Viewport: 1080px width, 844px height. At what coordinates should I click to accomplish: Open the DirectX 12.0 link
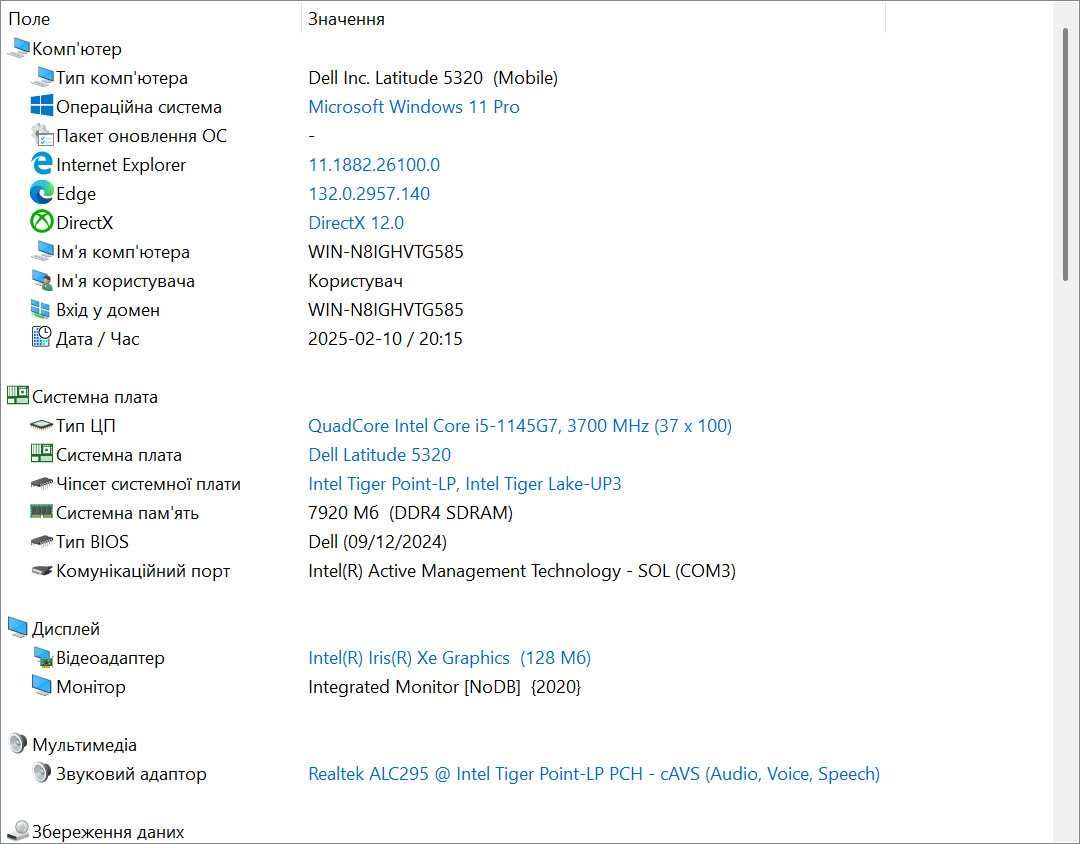356,223
